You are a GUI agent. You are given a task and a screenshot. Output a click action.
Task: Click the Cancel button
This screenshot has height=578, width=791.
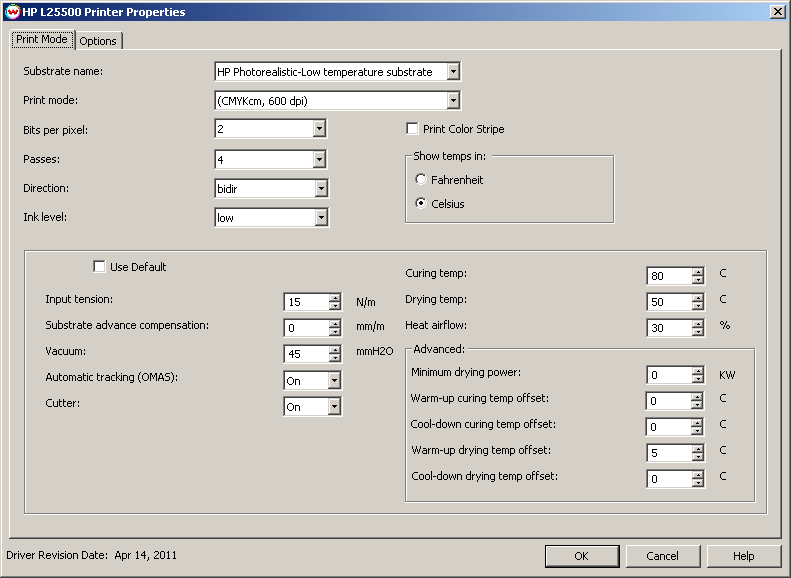point(662,556)
